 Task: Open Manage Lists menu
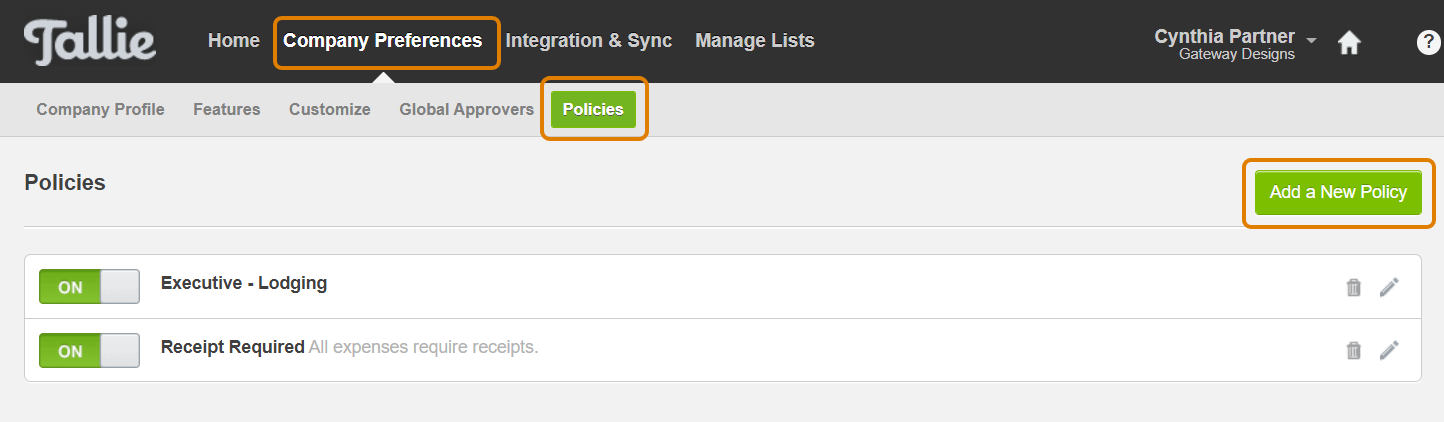(x=755, y=41)
